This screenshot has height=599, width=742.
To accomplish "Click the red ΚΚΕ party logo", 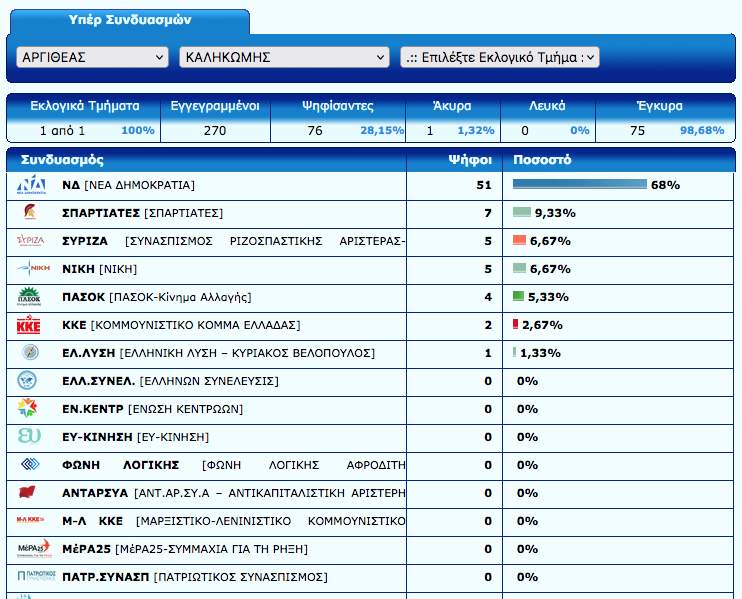I will (30, 325).
